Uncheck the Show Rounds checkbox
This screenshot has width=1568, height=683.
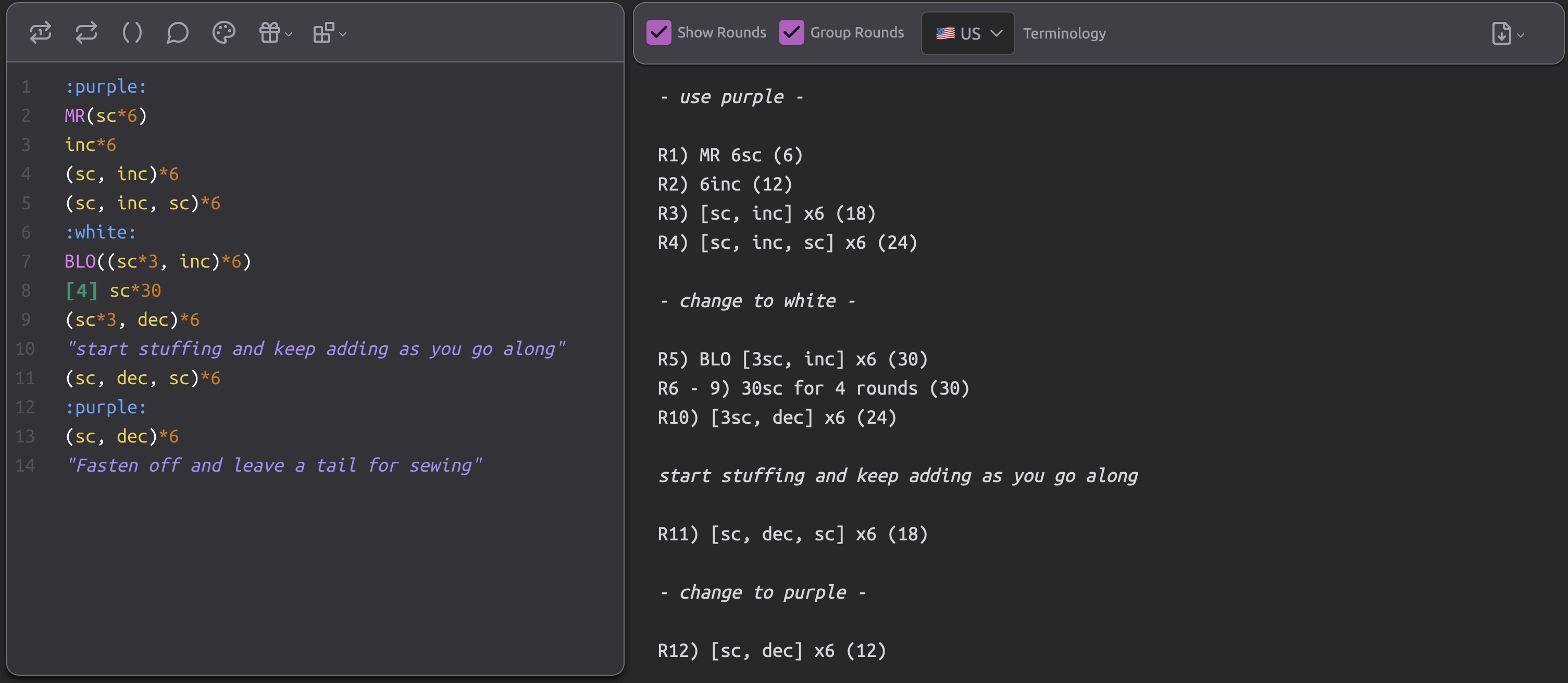pyautogui.click(x=659, y=32)
